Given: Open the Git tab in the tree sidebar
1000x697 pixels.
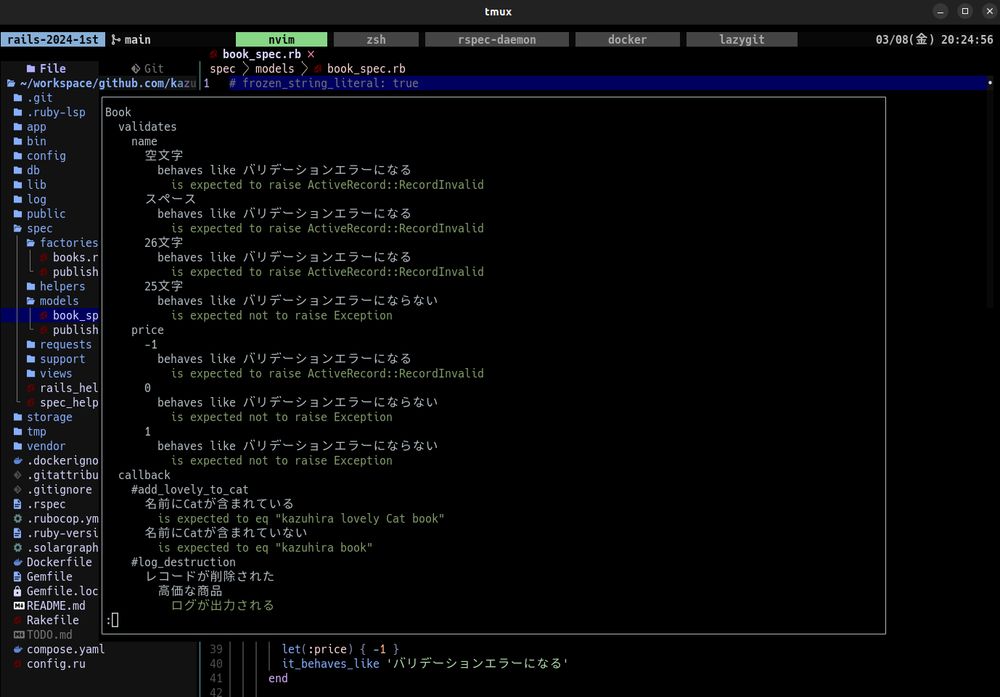Looking at the screenshot, I should pos(147,68).
